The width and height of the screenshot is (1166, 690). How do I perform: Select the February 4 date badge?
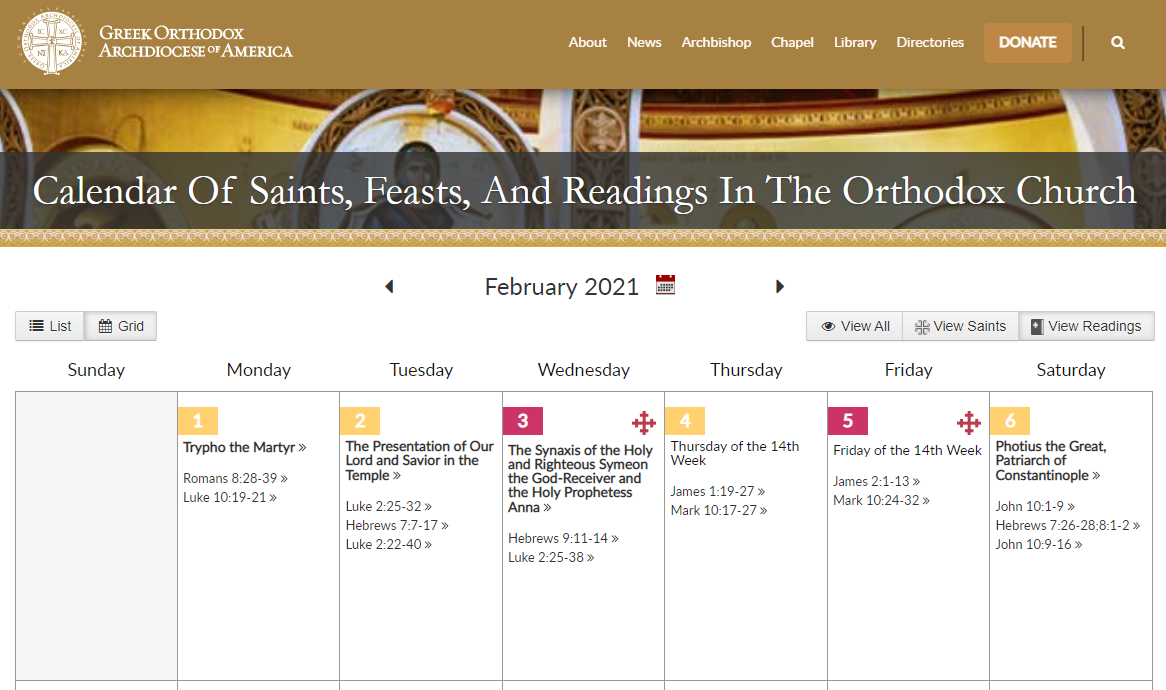pos(685,421)
